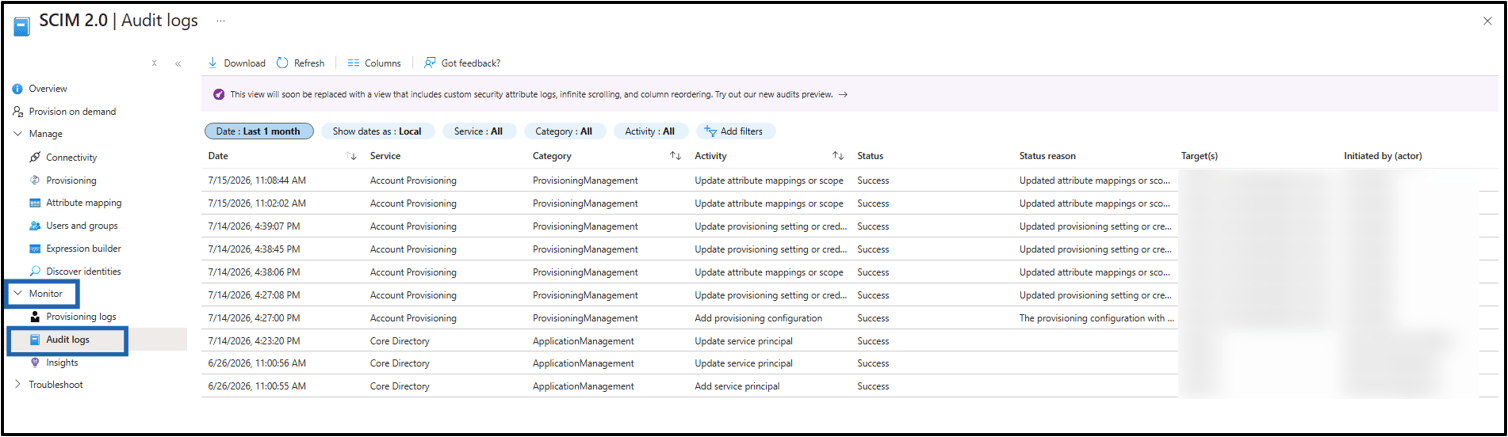1508x437 pixels.
Task: Open the Category: All filter
Action: (564, 131)
